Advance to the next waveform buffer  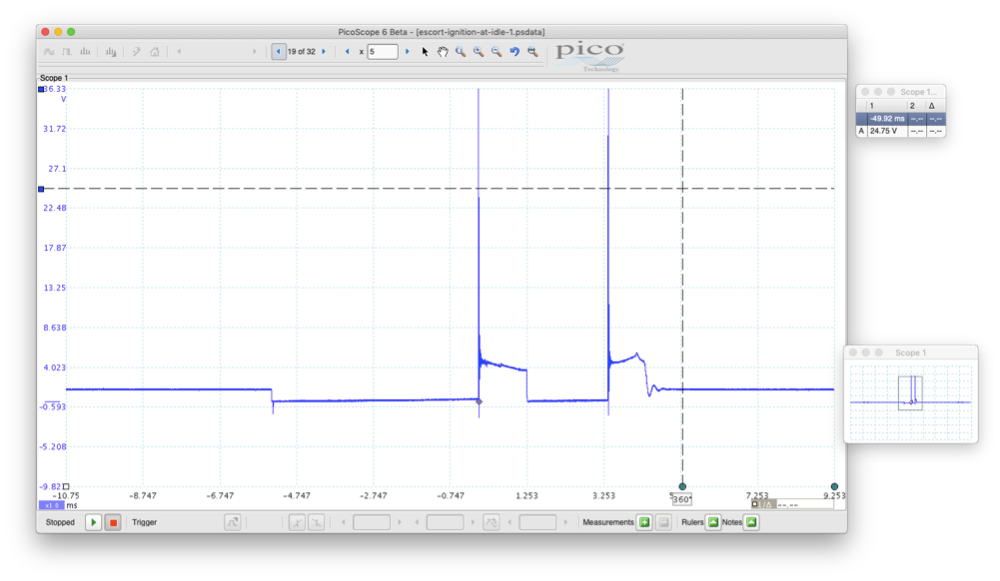(323, 51)
